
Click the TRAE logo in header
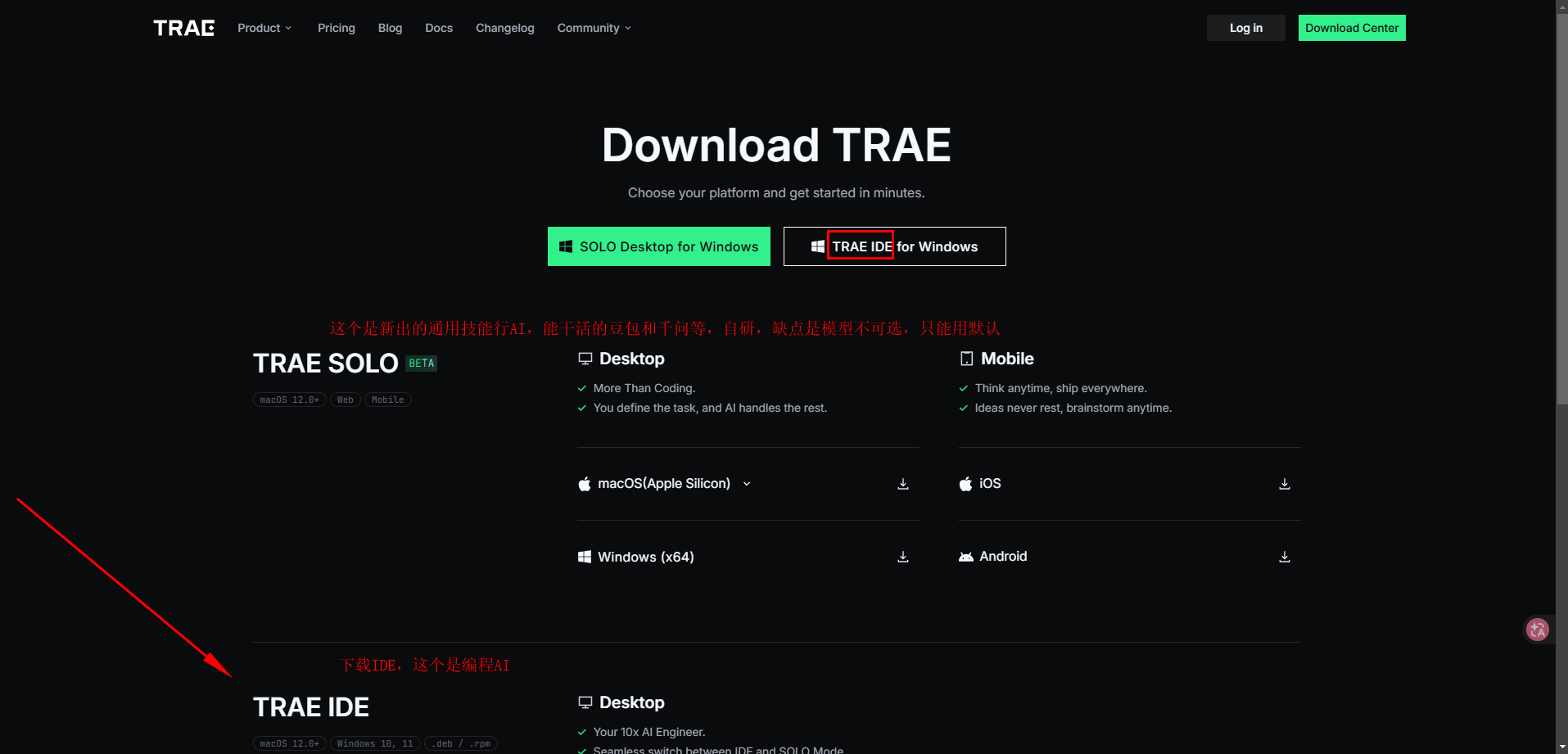[184, 28]
